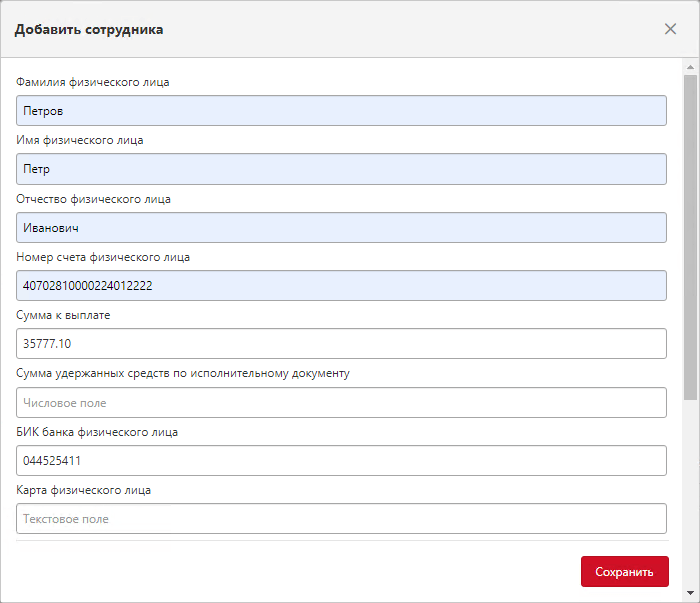Click the Сумма к выплате label

pyautogui.click(x=63, y=315)
